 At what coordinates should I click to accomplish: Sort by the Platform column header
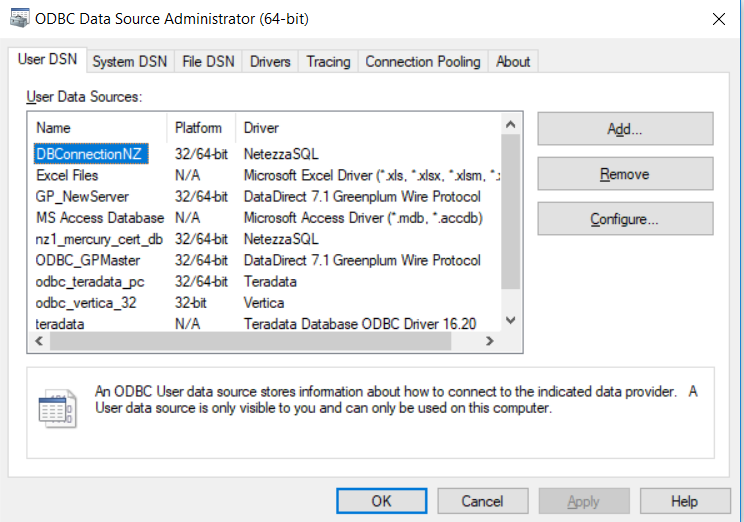pyautogui.click(x=201, y=128)
